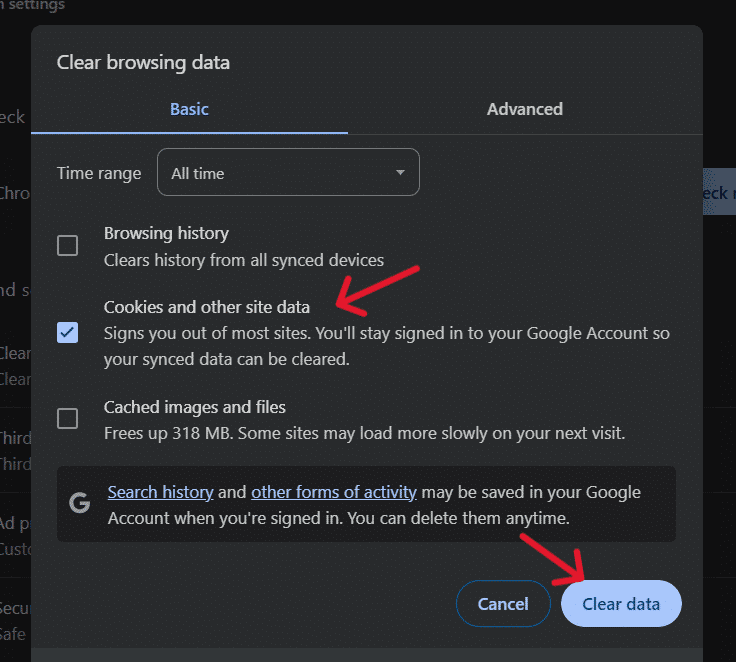Open the Time range dropdown

(288, 172)
